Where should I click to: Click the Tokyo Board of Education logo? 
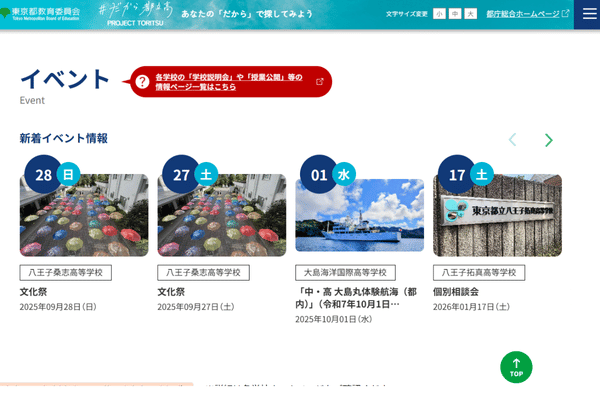click(x=40, y=13)
